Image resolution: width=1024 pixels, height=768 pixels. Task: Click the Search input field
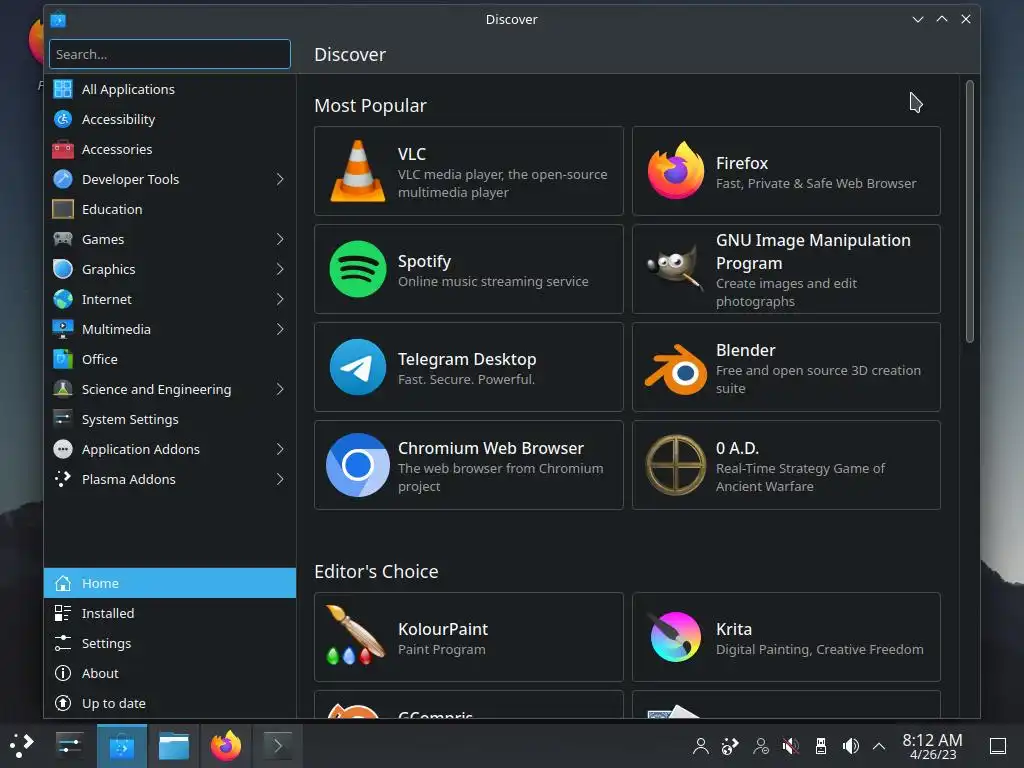tap(170, 54)
